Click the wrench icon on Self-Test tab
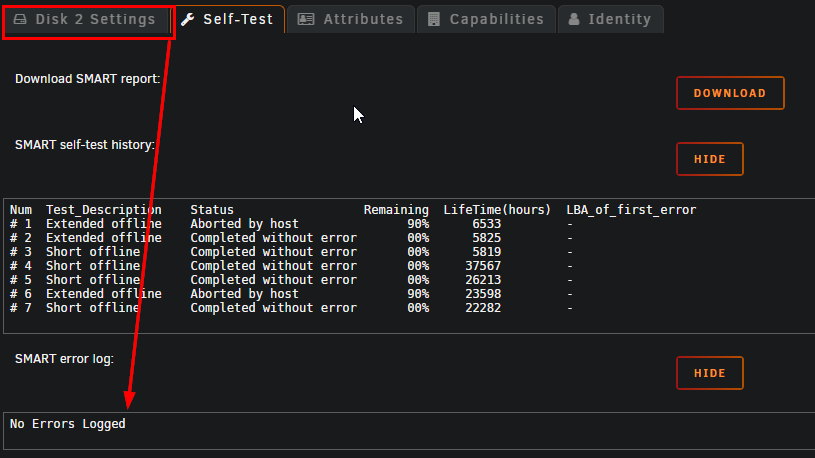This screenshot has height=458, width=815. [x=188, y=19]
